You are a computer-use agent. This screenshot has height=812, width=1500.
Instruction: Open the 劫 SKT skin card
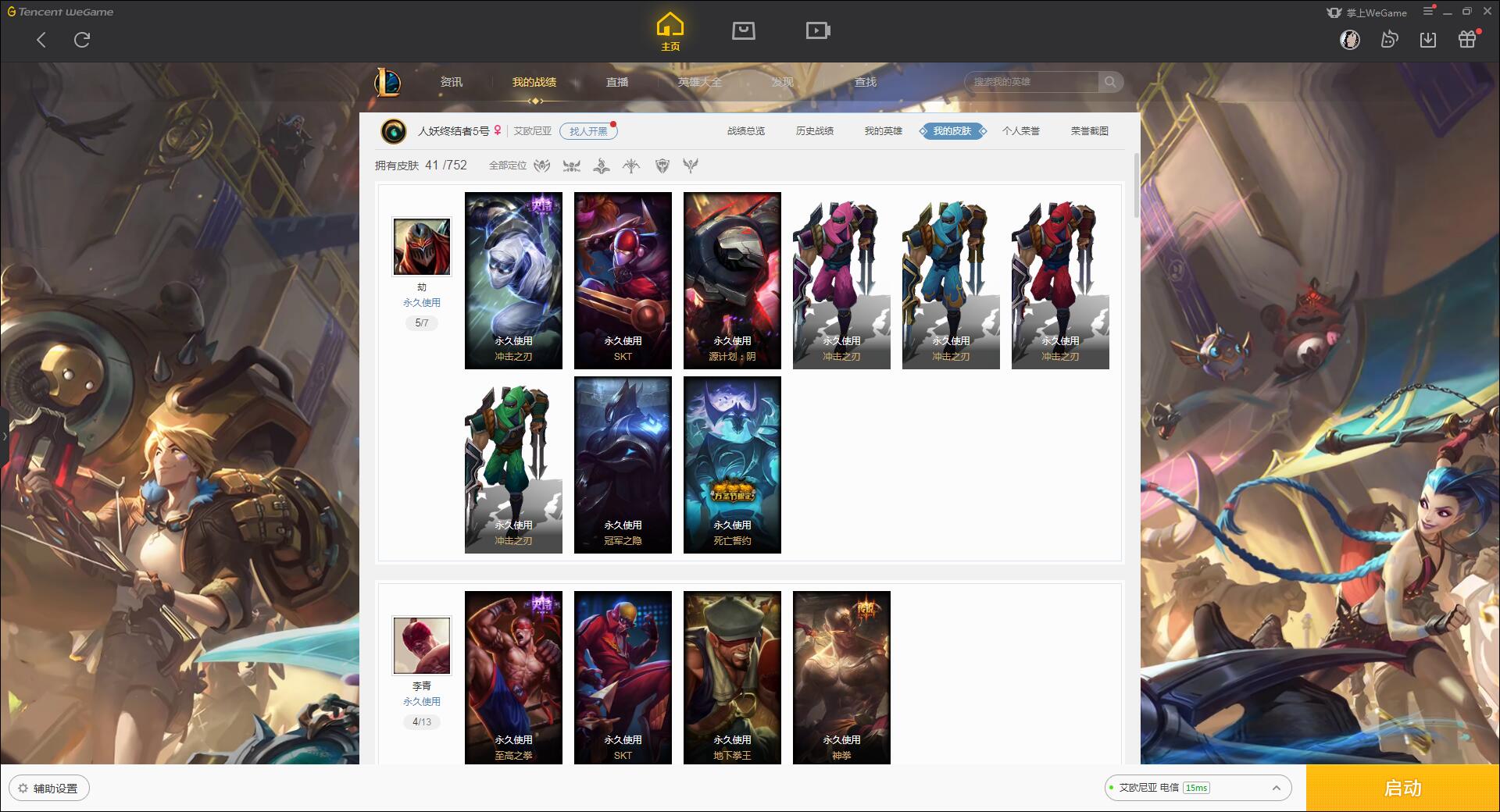623,280
